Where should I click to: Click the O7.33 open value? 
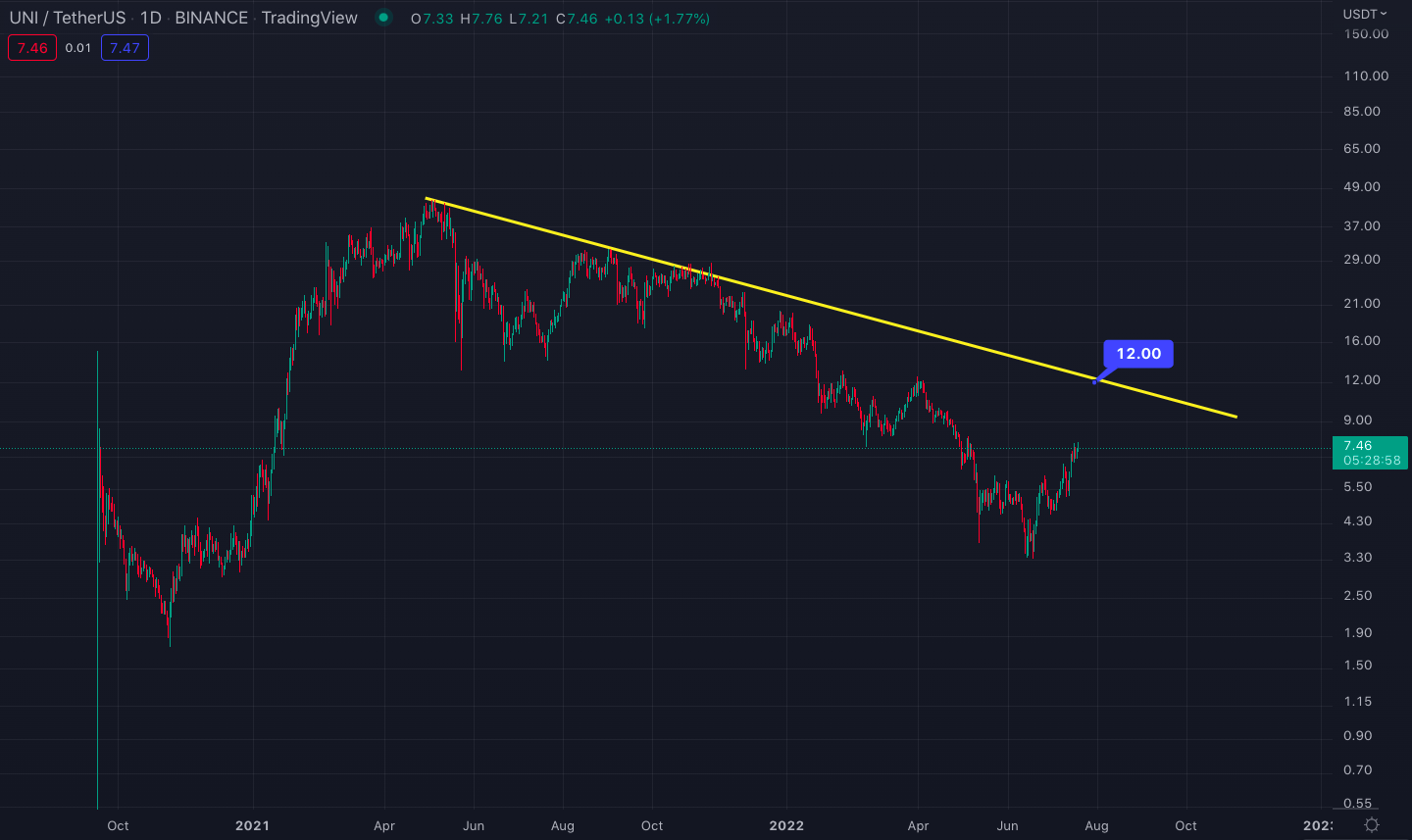point(432,19)
